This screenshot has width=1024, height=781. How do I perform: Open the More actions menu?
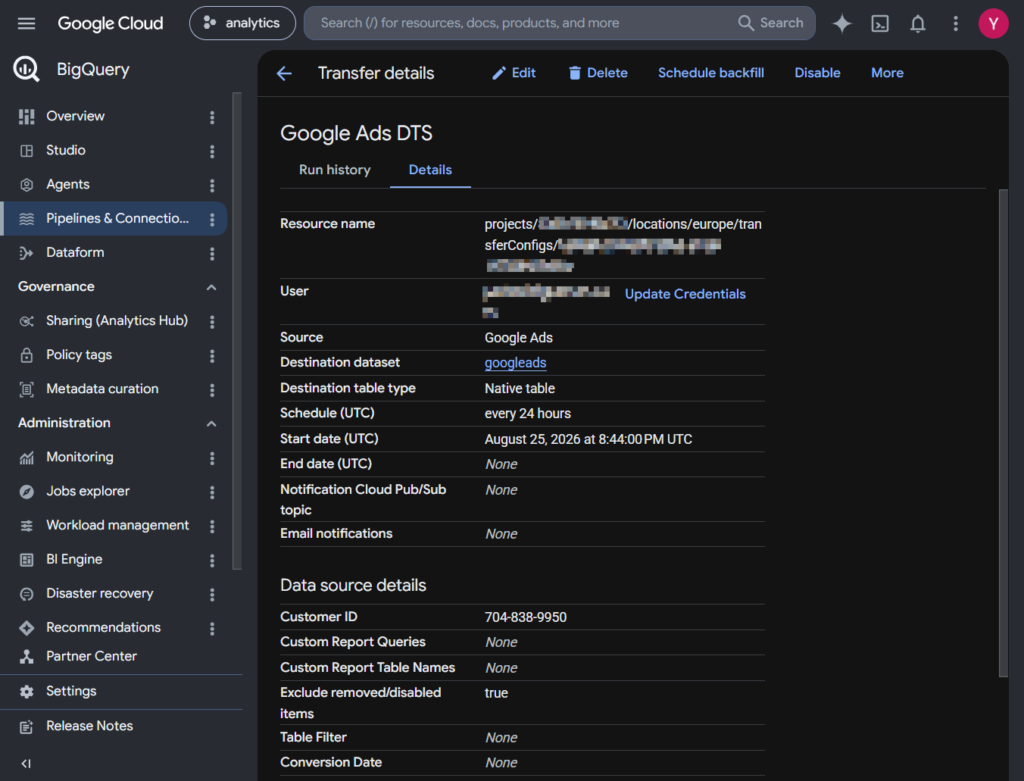pyautogui.click(x=887, y=73)
